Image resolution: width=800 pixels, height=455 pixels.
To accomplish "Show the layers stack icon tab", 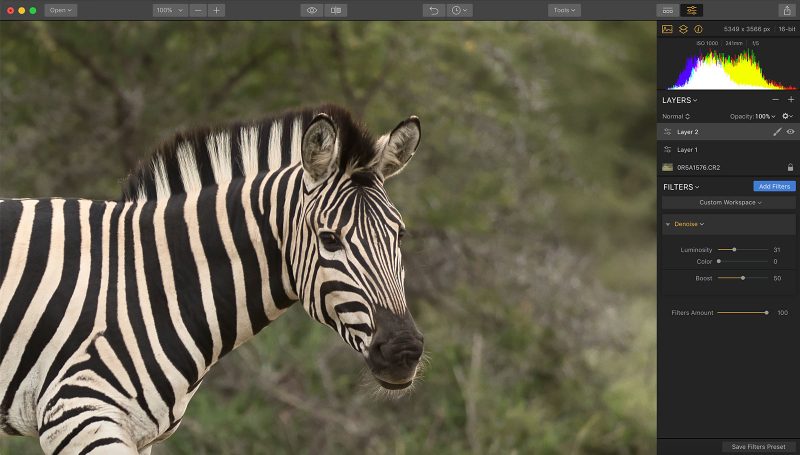I will (683, 29).
